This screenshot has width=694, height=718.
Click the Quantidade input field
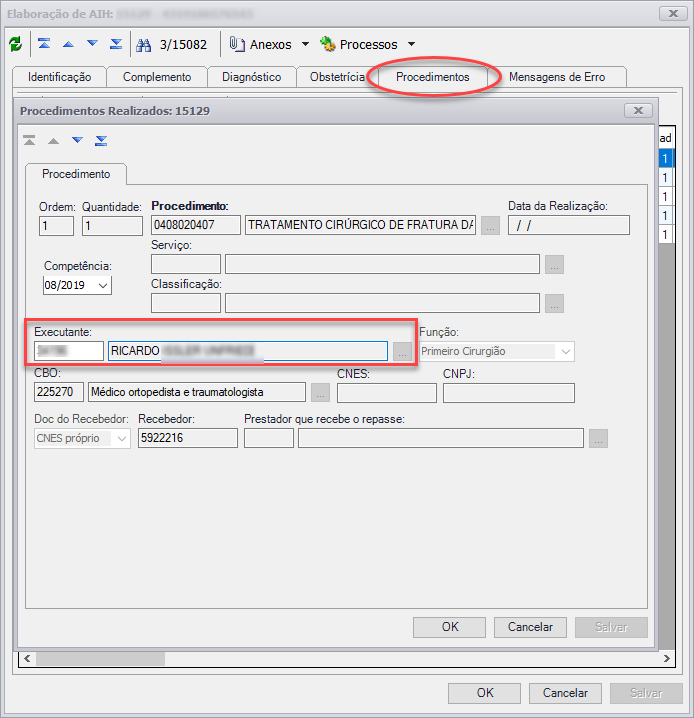(x=112, y=226)
